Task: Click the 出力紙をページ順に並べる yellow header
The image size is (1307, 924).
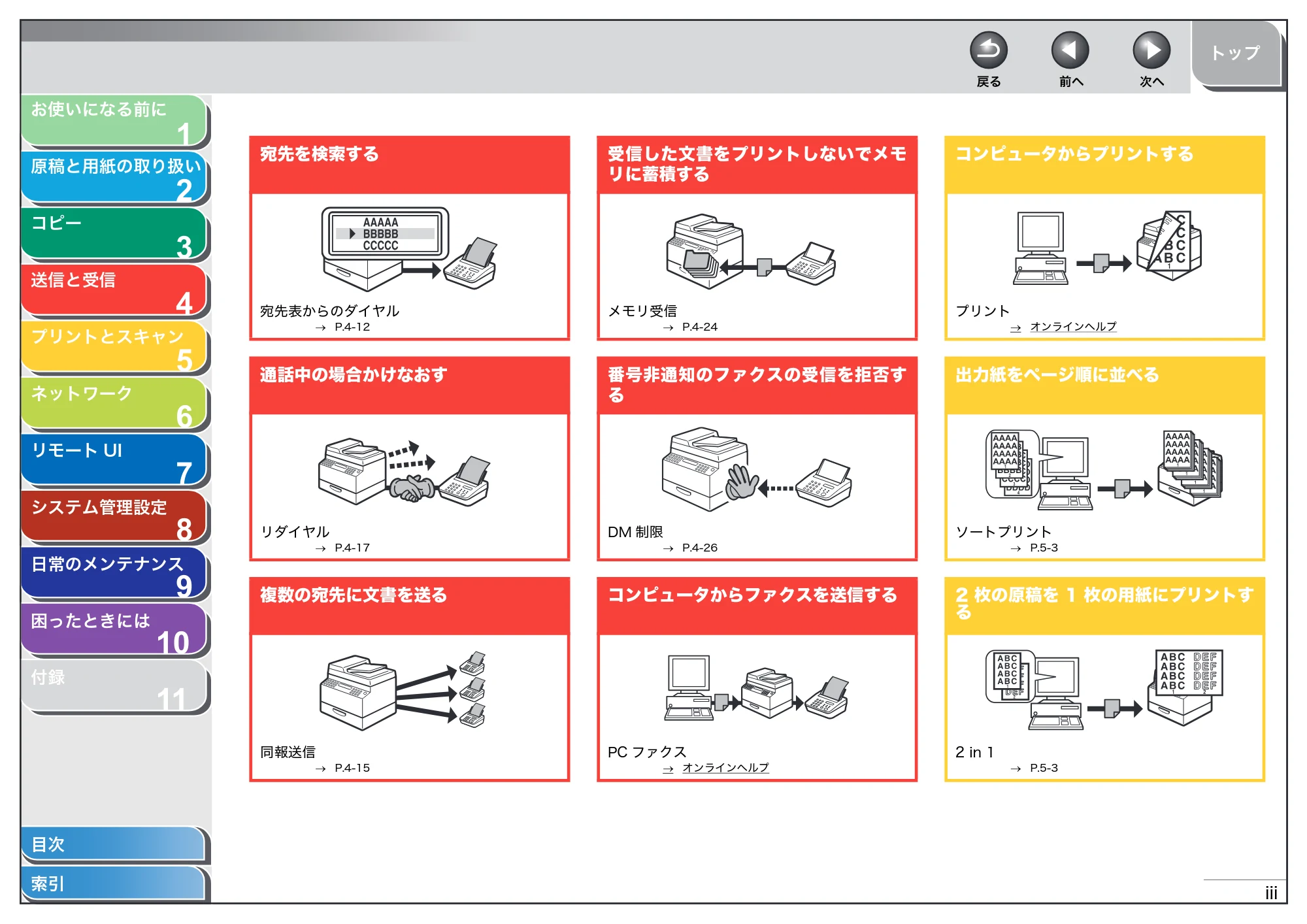Action: click(1104, 386)
